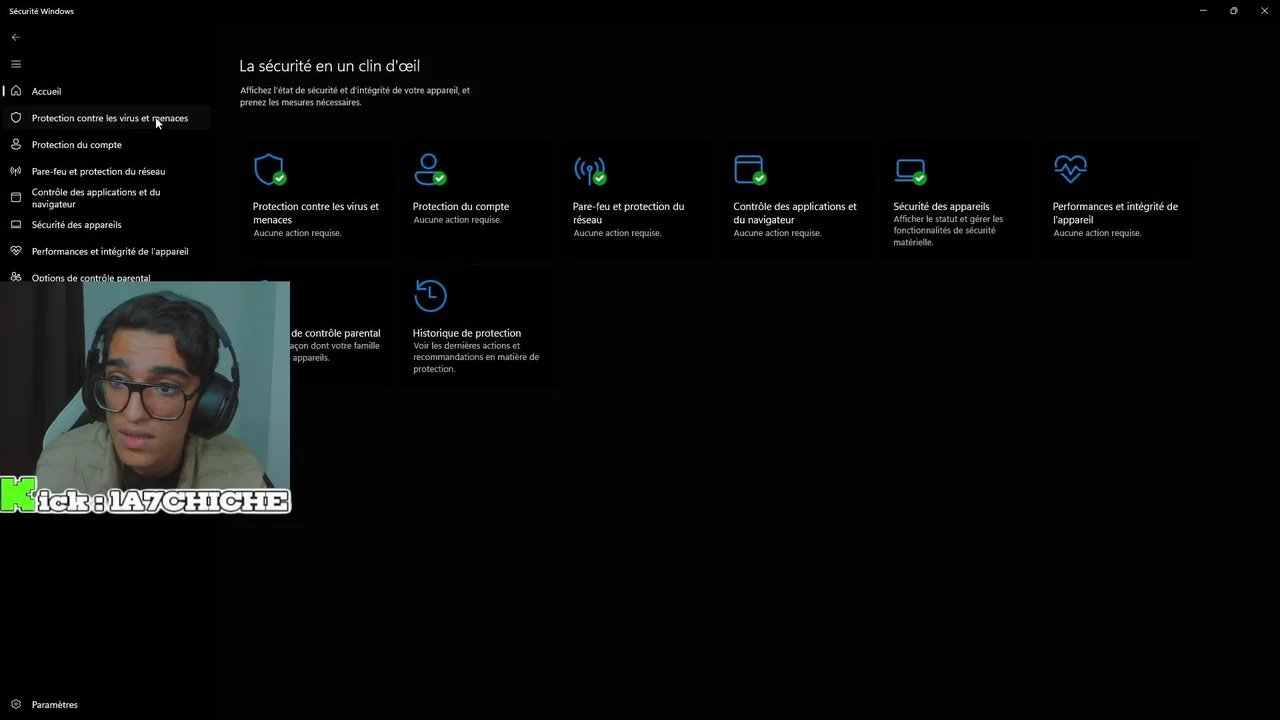Viewport: 1280px width, 720px height.
Task: Click the Accueil home icon in sidebar
Action: [x=16, y=91]
